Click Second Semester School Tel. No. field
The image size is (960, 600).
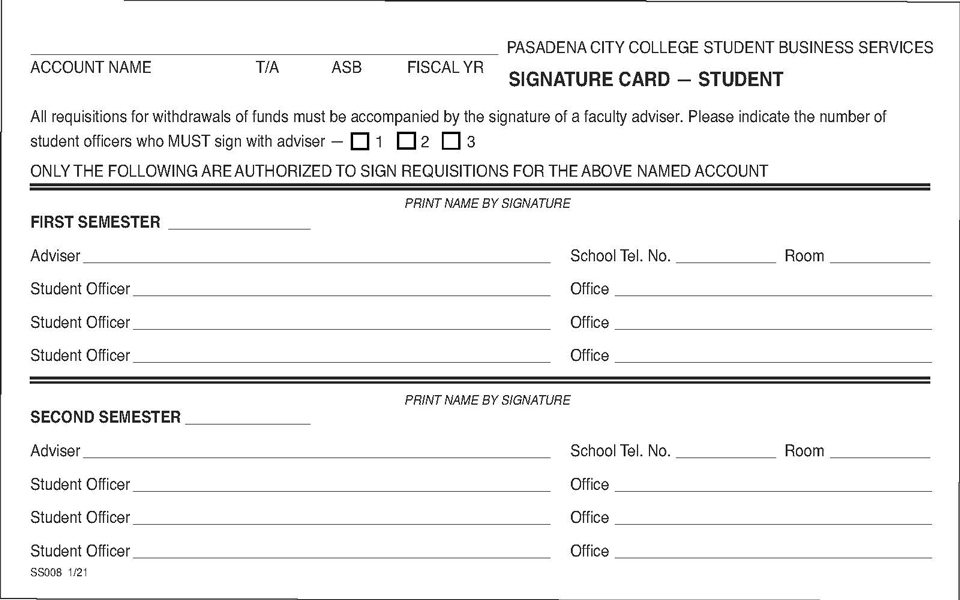(725, 450)
